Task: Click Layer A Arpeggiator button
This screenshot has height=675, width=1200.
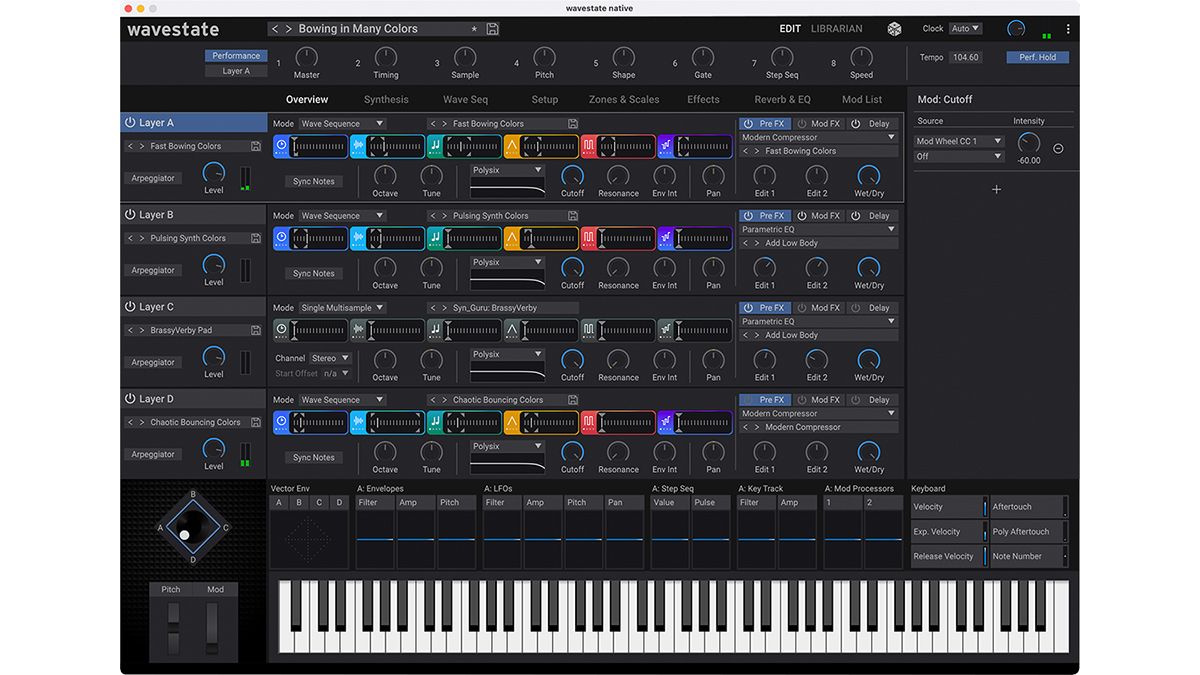Action: click(153, 178)
